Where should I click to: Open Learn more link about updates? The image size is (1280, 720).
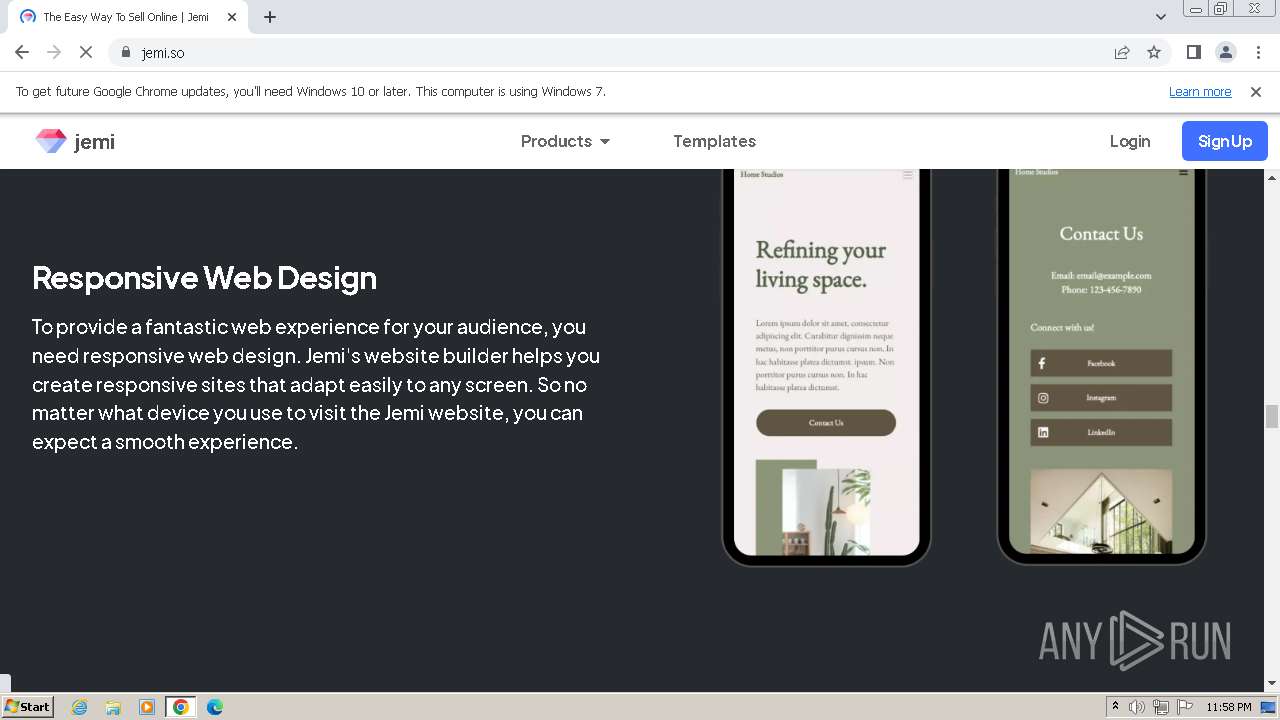tap(1200, 91)
